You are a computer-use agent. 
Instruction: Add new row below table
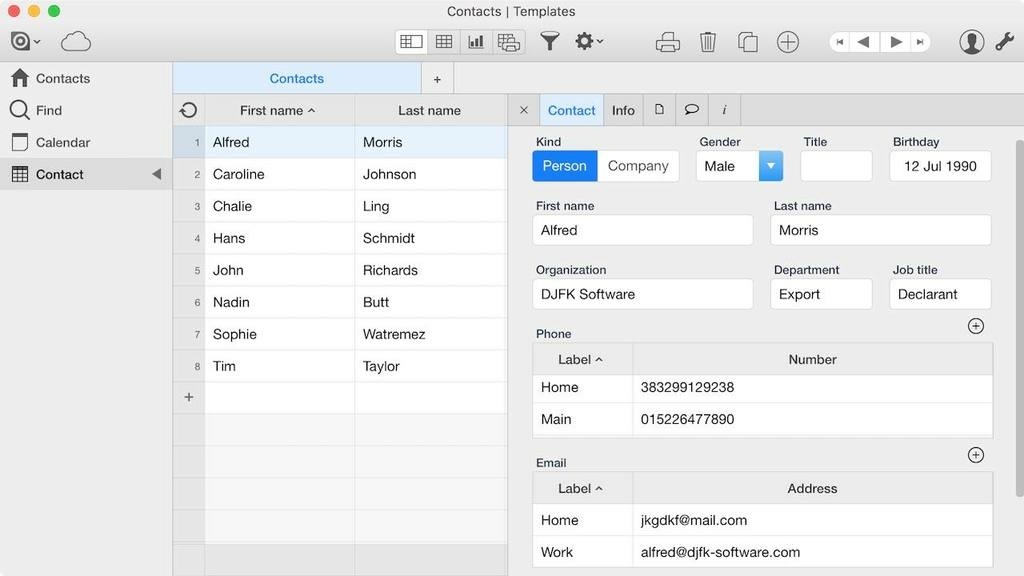tap(189, 397)
